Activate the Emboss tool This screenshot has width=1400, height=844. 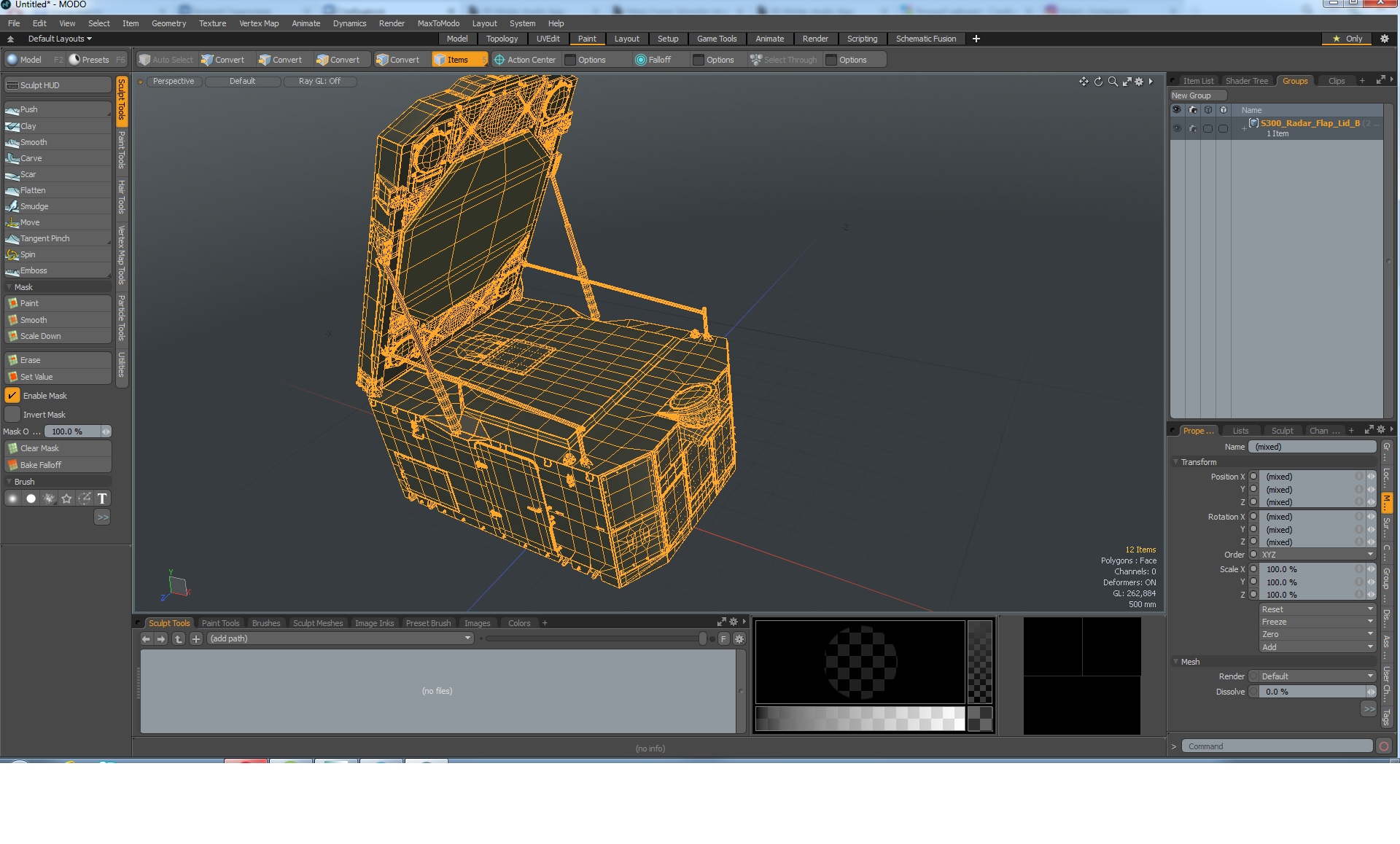tap(58, 270)
